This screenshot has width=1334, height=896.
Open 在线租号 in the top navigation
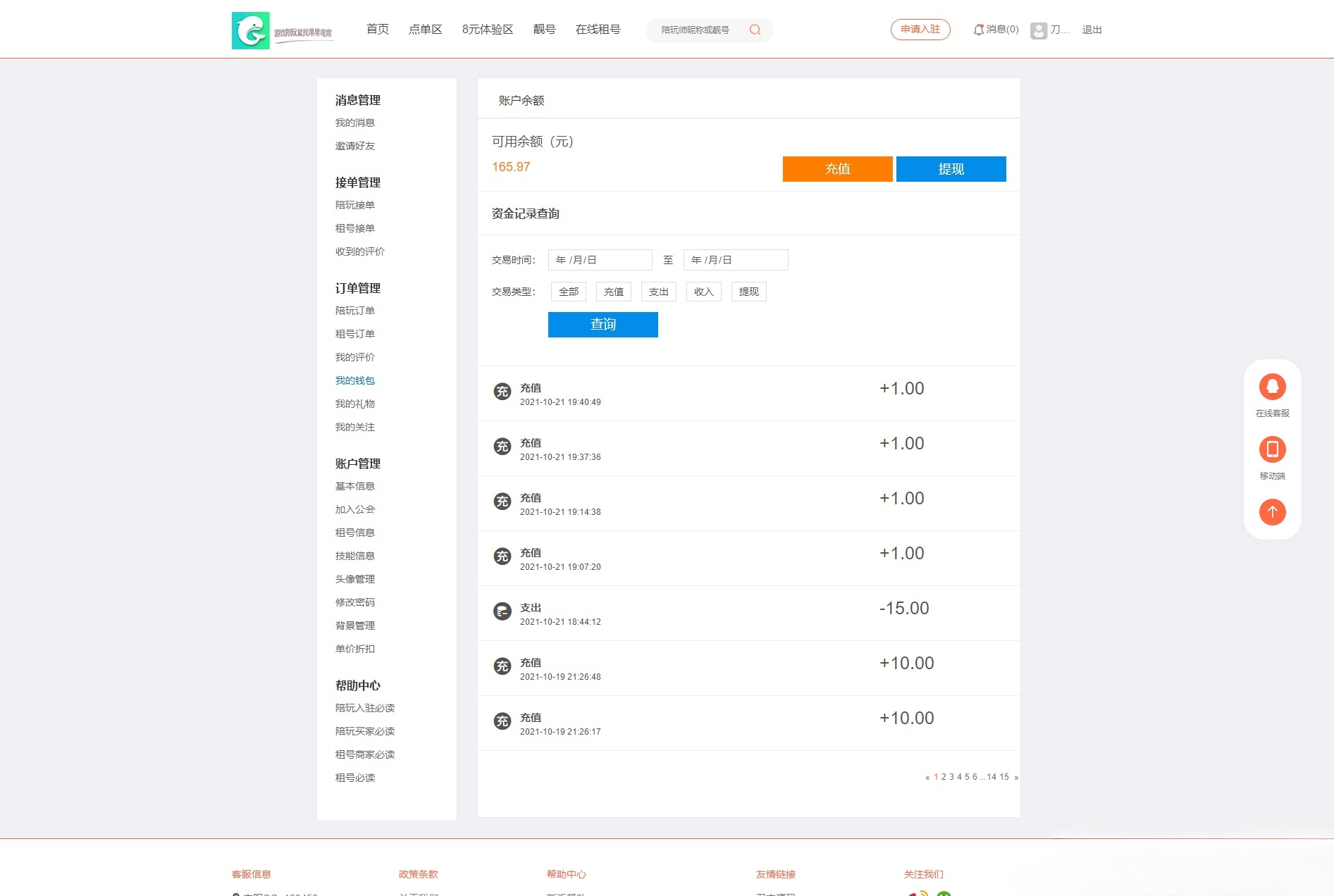pos(598,30)
